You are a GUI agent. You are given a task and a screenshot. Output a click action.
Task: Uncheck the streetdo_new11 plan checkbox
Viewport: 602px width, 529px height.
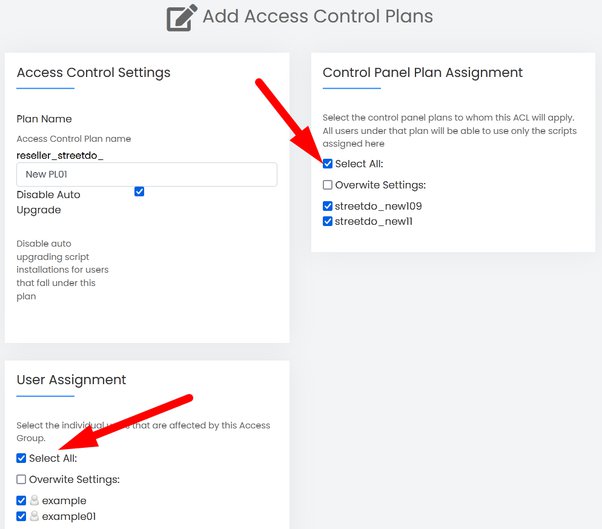pos(327,222)
